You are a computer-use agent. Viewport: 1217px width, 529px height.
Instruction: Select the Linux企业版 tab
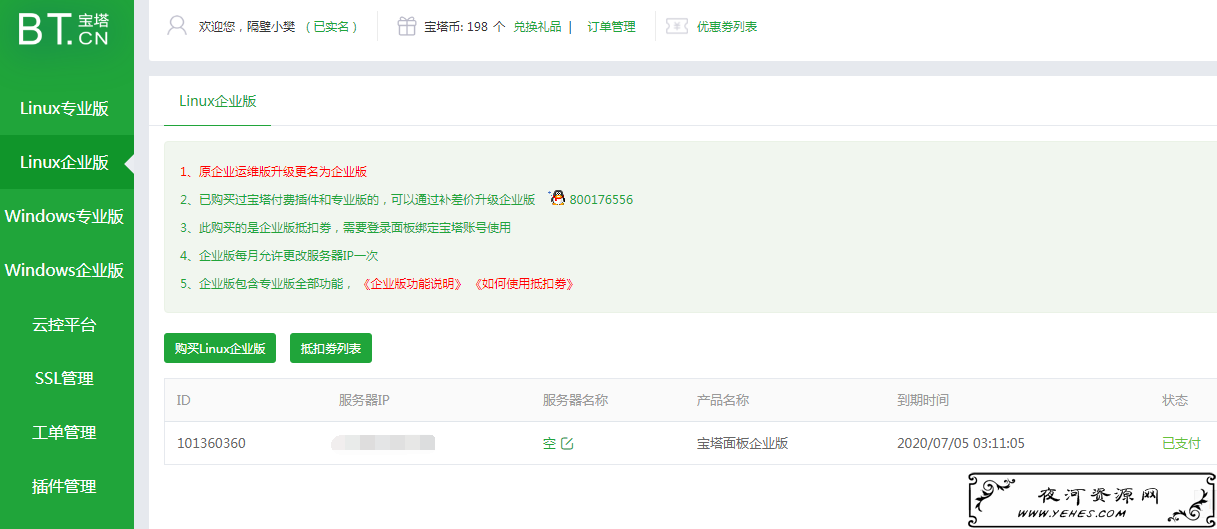point(217,101)
